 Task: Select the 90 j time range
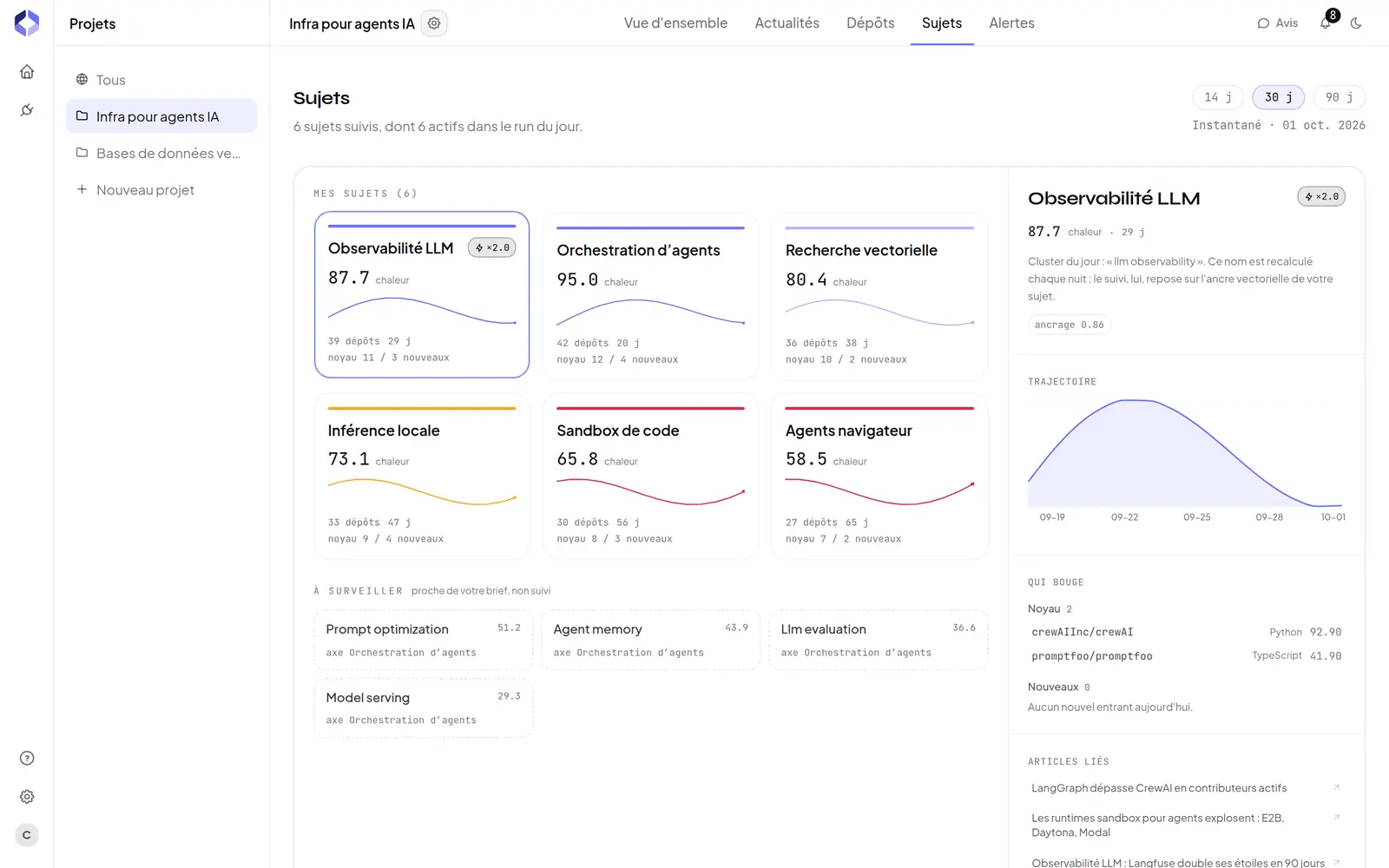pyautogui.click(x=1340, y=97)
